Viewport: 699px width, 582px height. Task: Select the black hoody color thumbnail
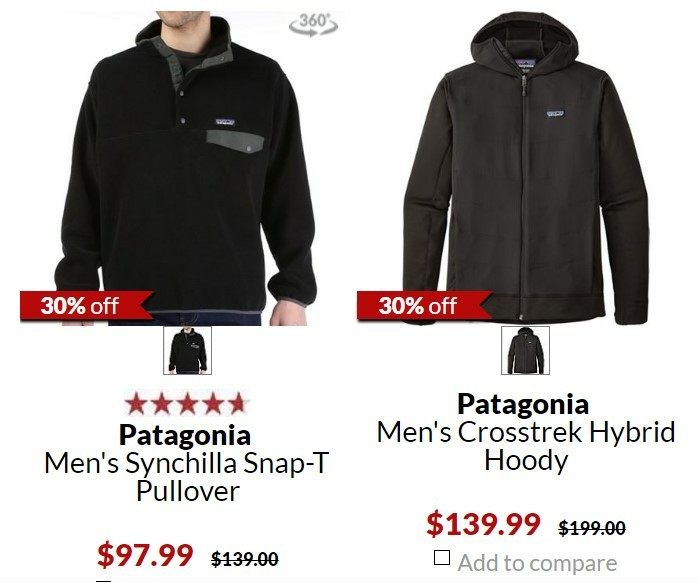(x=525, y=350)
